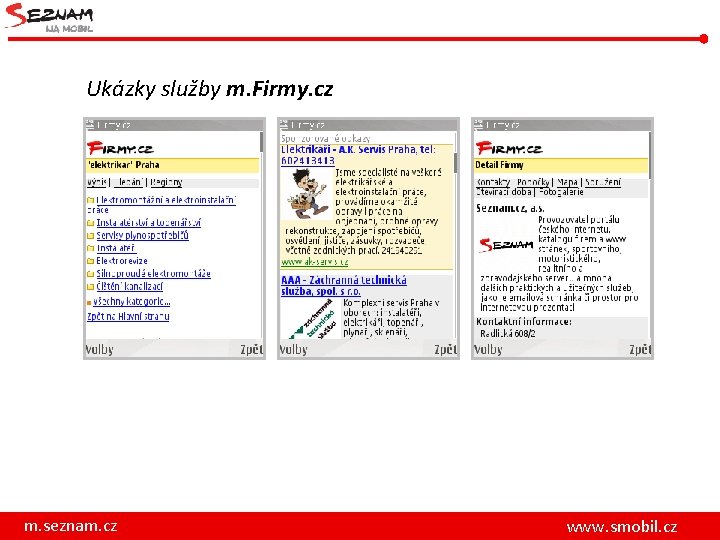
Task: Click folder icon next to Instalatéři
Action: click(90, 248)
